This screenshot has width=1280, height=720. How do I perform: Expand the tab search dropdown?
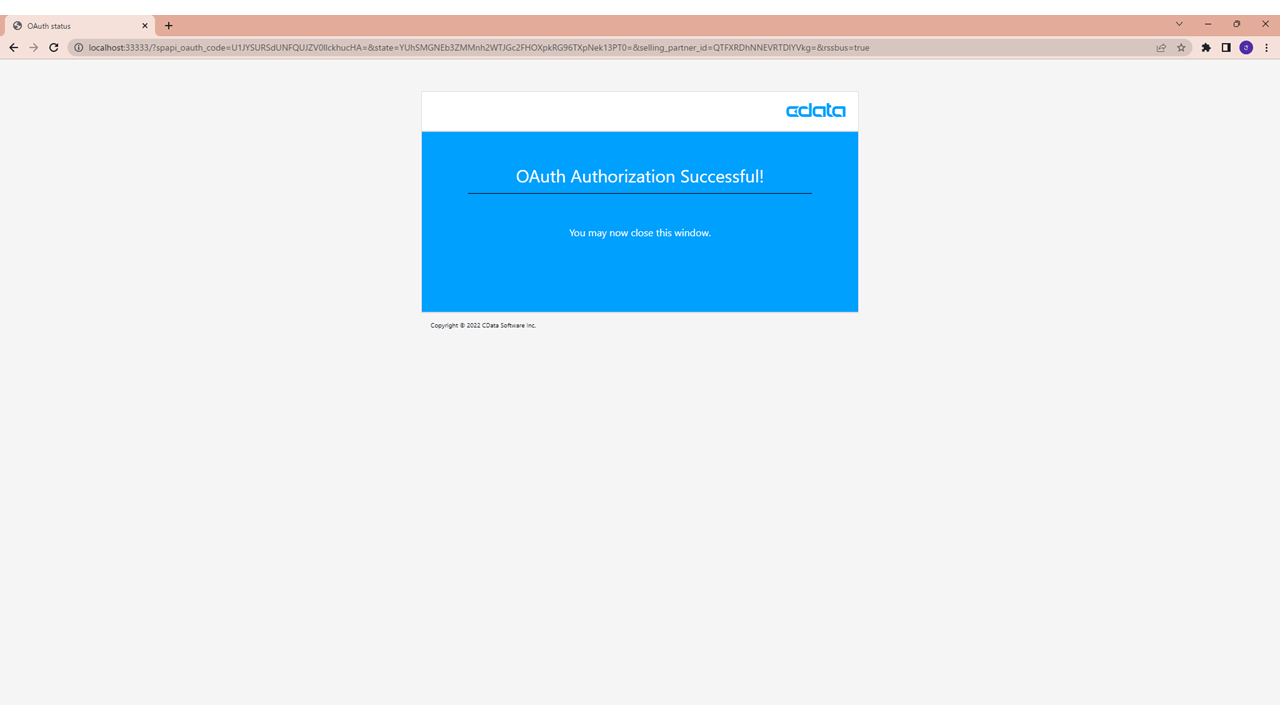[x=1179, y=24]
